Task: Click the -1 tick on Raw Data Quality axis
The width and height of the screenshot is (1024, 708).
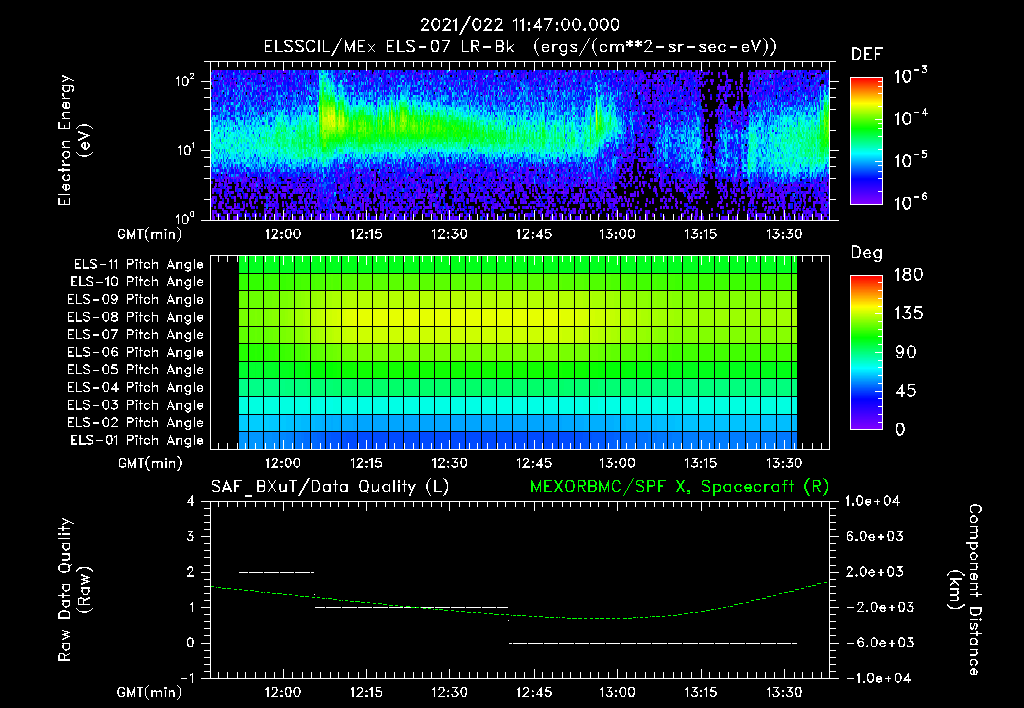Action: point(187,678)
